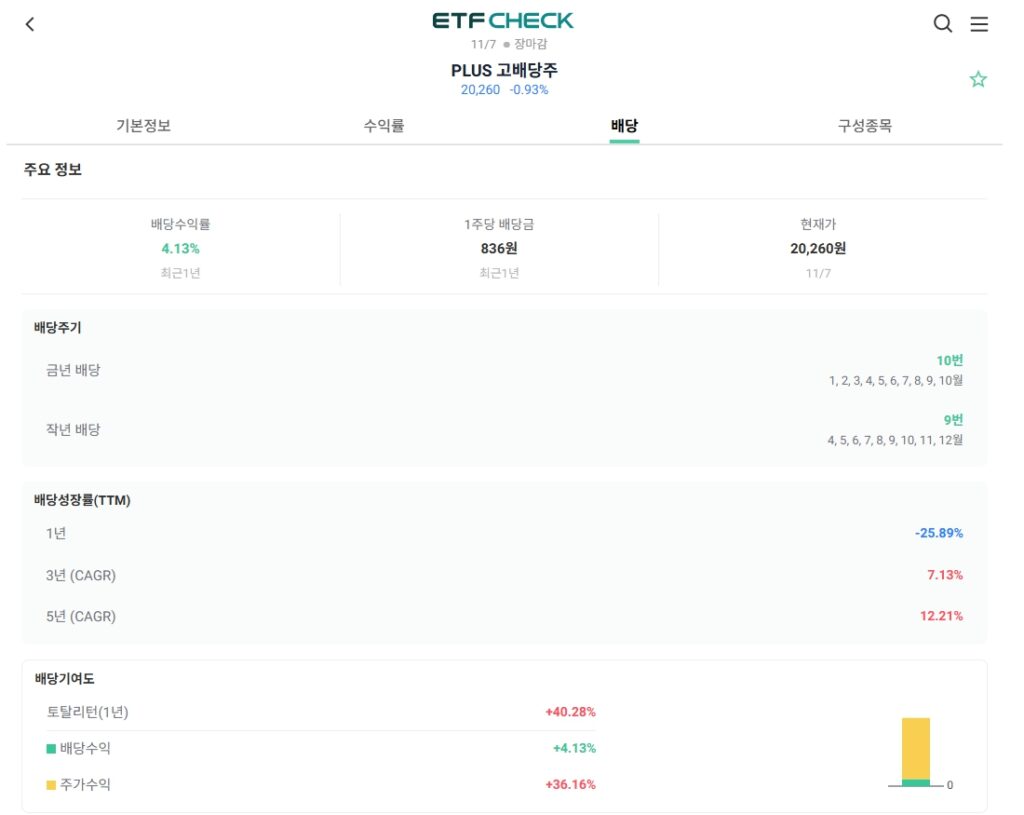Click the 20,260 -0.93% price line

(x=504, y=89)
